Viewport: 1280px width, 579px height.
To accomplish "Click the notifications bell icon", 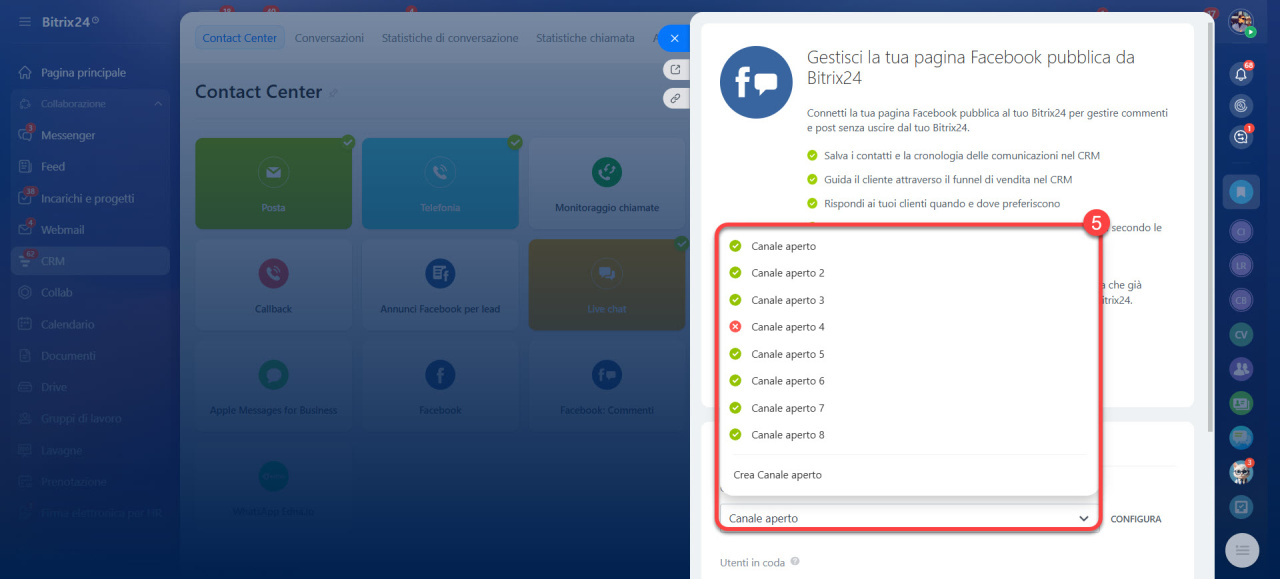I will tap(1241, 73).
